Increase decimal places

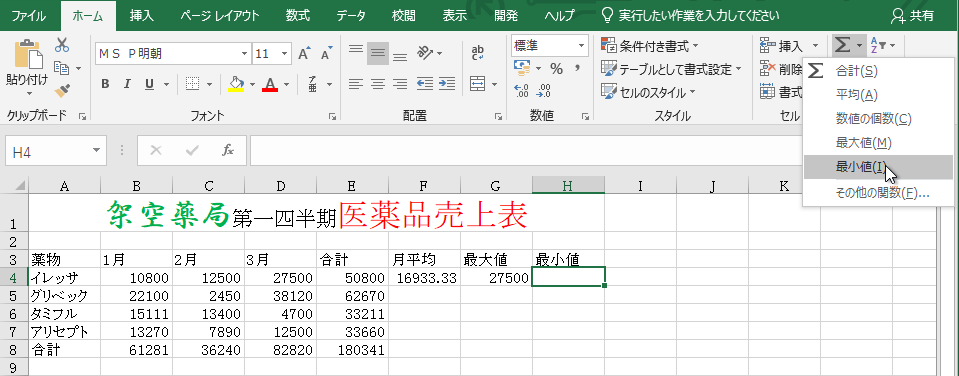pos(522,90)
